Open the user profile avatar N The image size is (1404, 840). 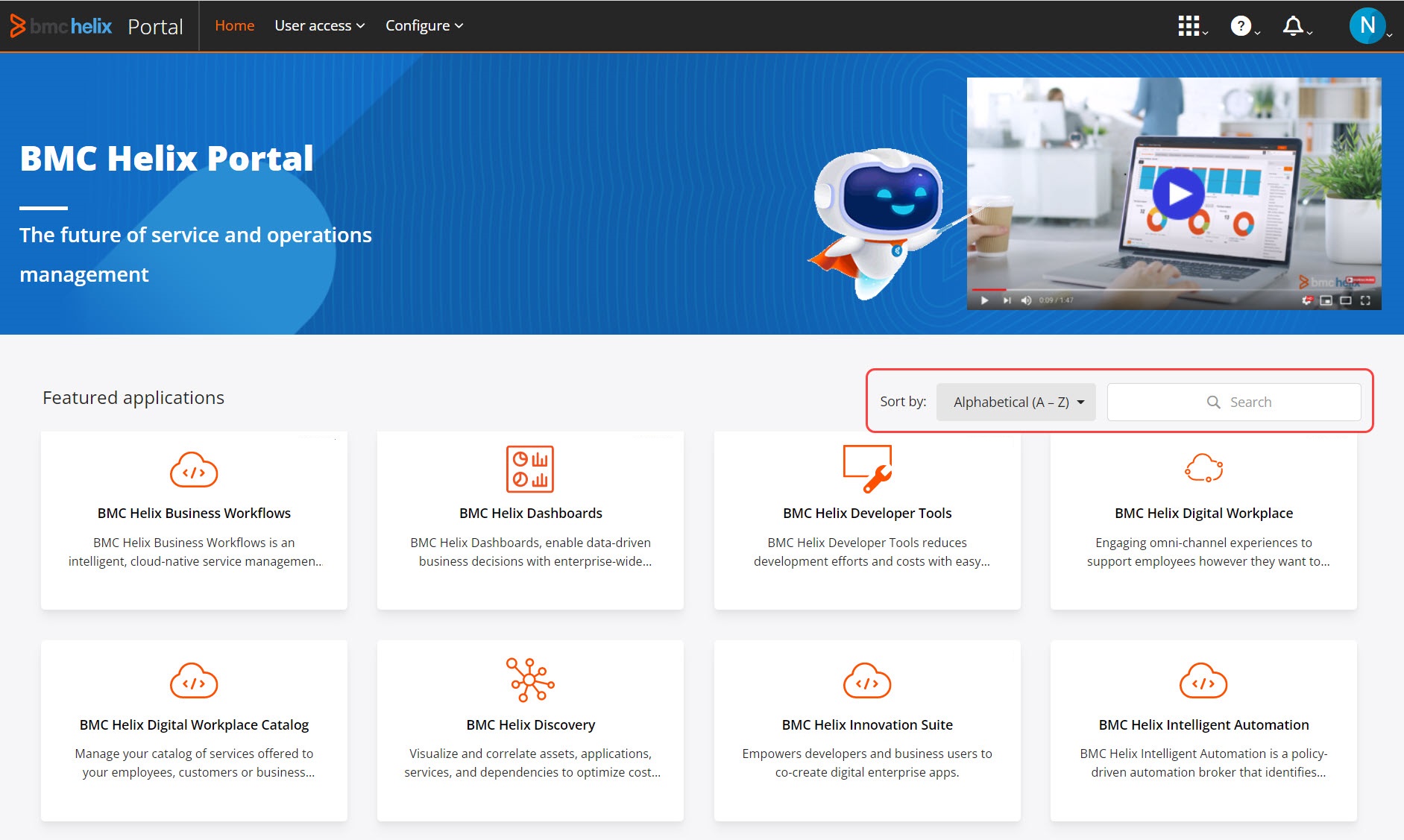(x=1367, y=26)
